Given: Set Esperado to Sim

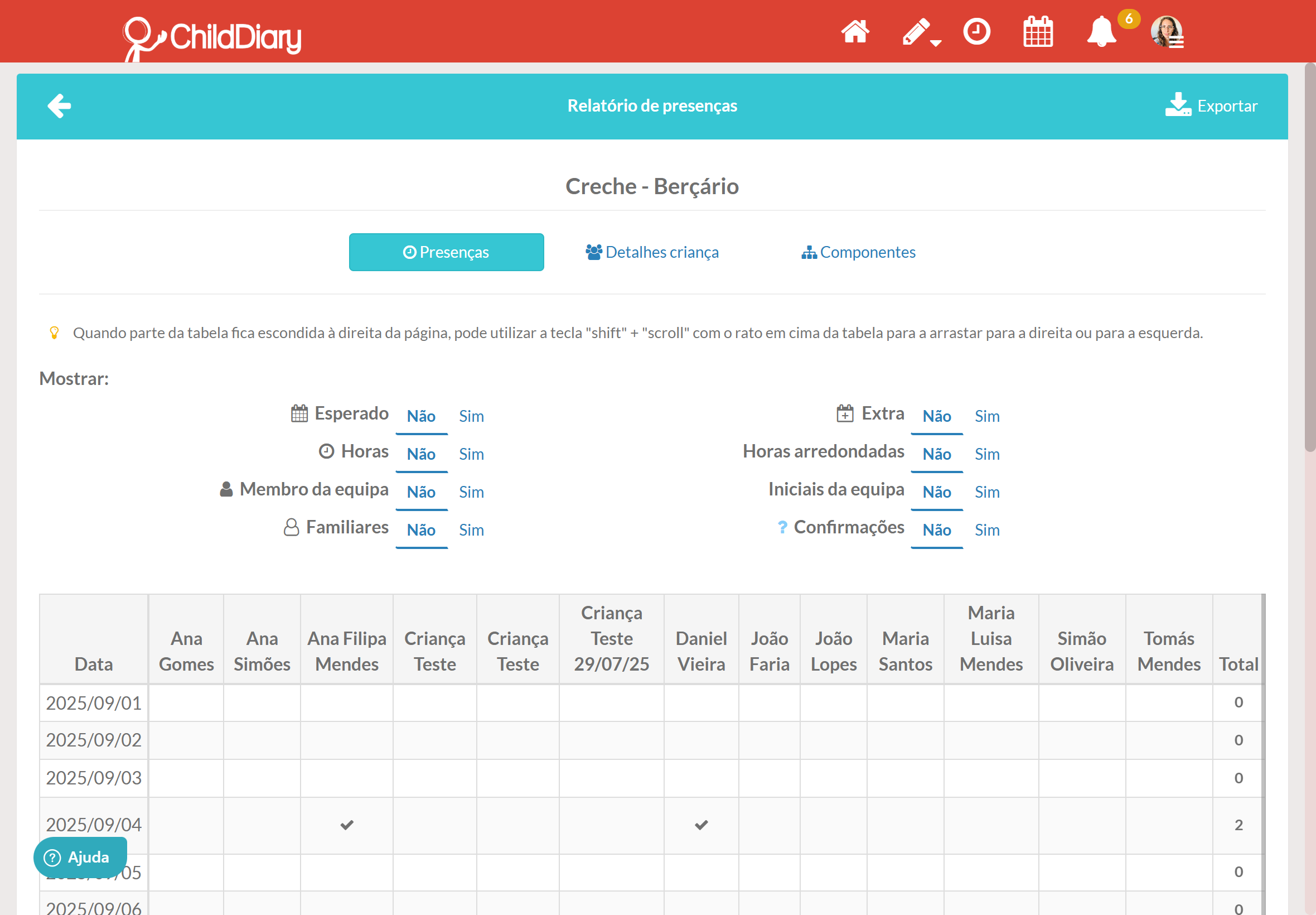Looking at the screenshot, I should click(x=471, y=416).
